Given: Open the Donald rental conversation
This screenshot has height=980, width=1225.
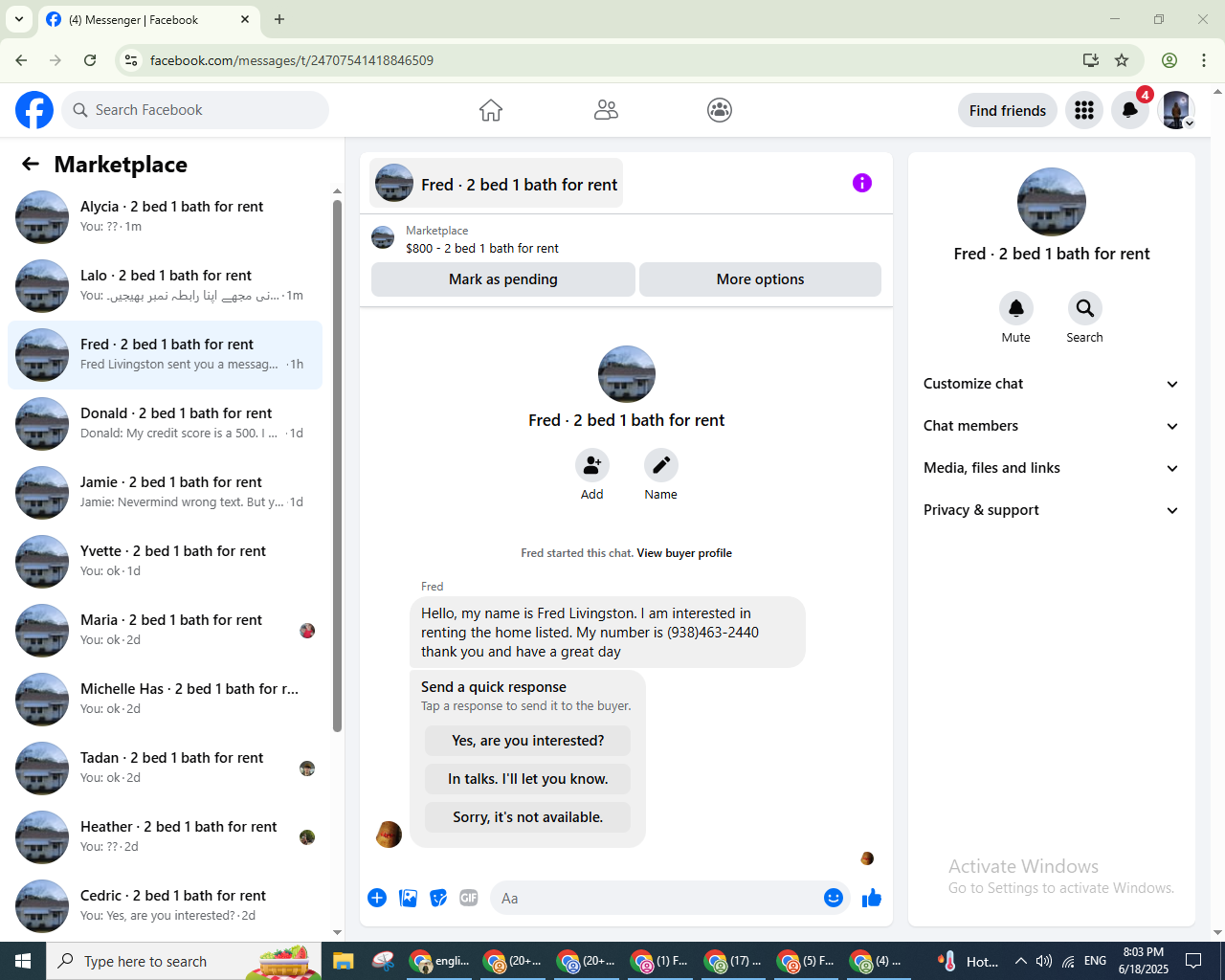Looking at the screenshot, I should 166,424.
